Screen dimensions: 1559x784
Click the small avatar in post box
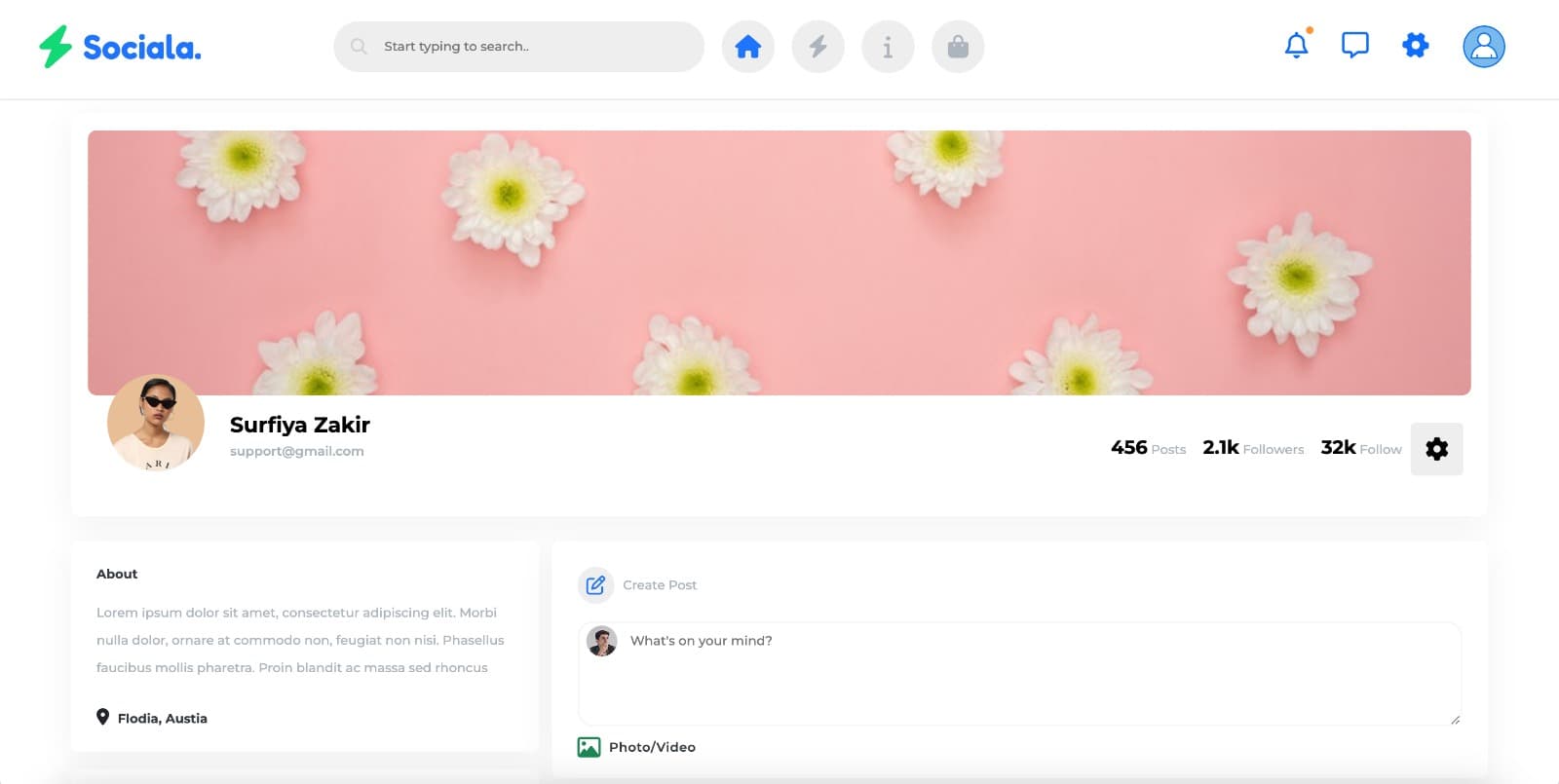click(602, 641)
